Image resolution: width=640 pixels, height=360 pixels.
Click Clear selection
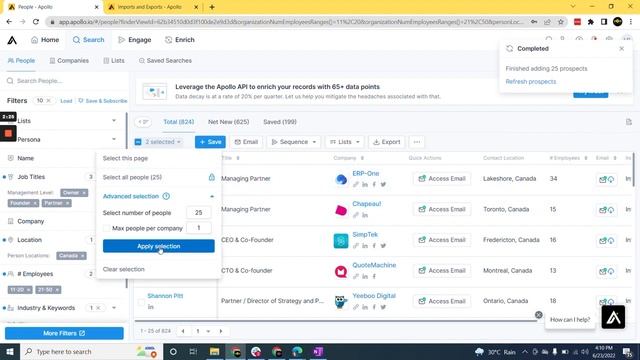(x=124, y=269)
